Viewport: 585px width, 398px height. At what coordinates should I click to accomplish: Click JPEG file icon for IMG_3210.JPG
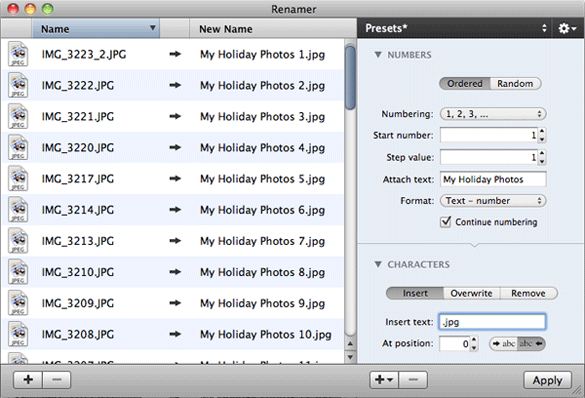coord(18,272)
